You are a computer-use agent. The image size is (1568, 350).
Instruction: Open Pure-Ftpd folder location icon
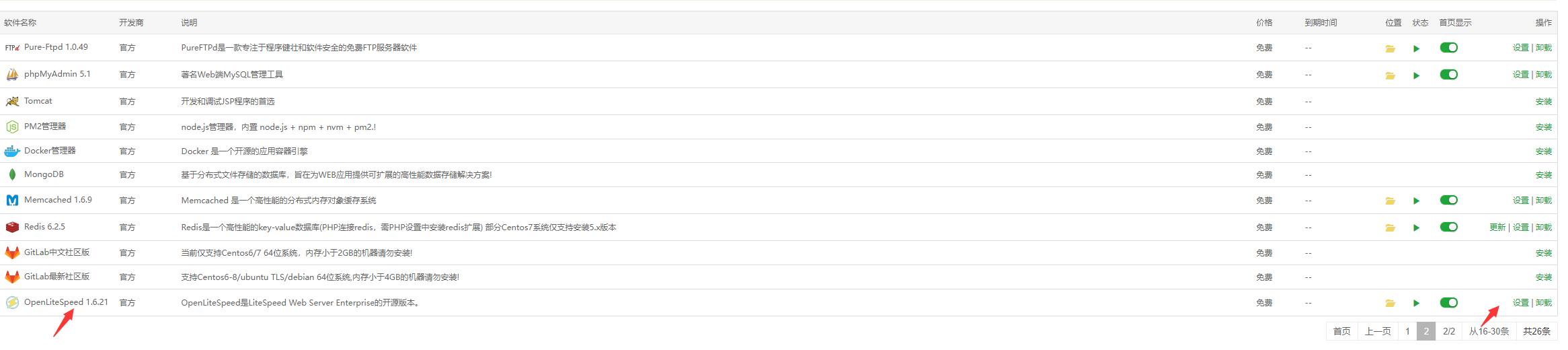click(1390, 48)
